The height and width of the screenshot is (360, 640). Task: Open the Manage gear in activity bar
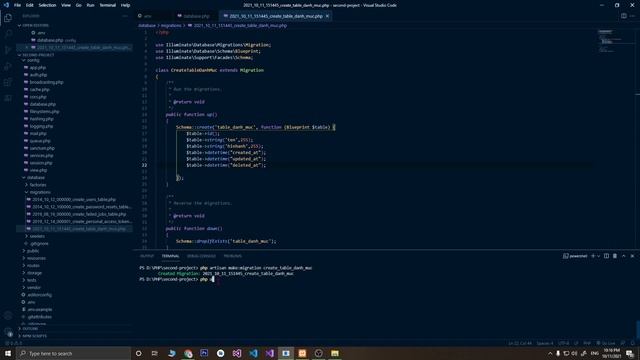(8, 332)
